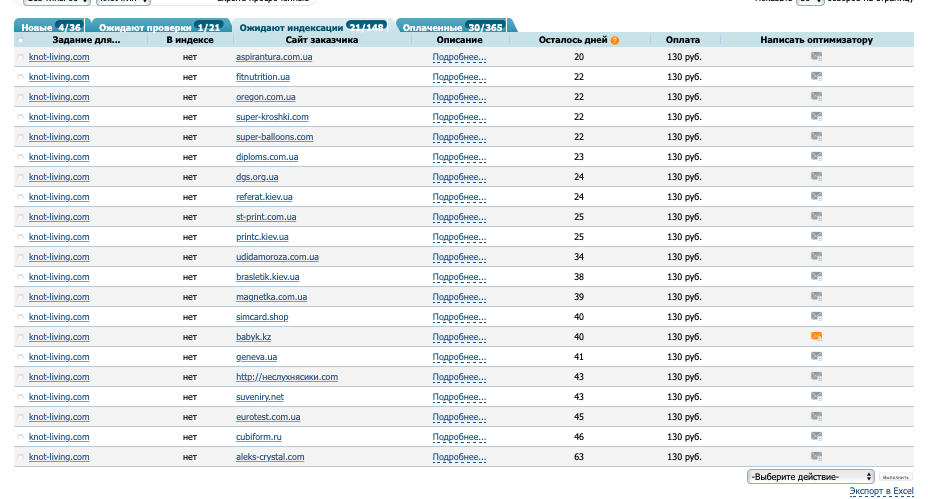928x499 pixels.
Task: Tick checkbox for super-kroshki.com row
Action: (x=21, y=117)
